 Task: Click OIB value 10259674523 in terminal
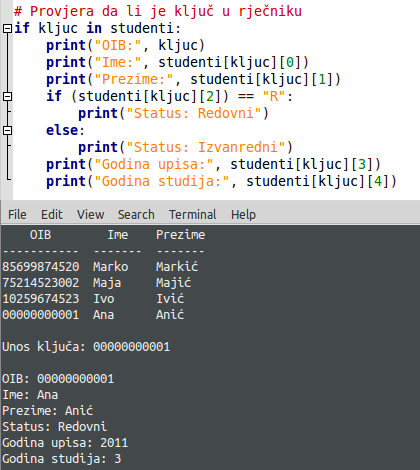41,299
